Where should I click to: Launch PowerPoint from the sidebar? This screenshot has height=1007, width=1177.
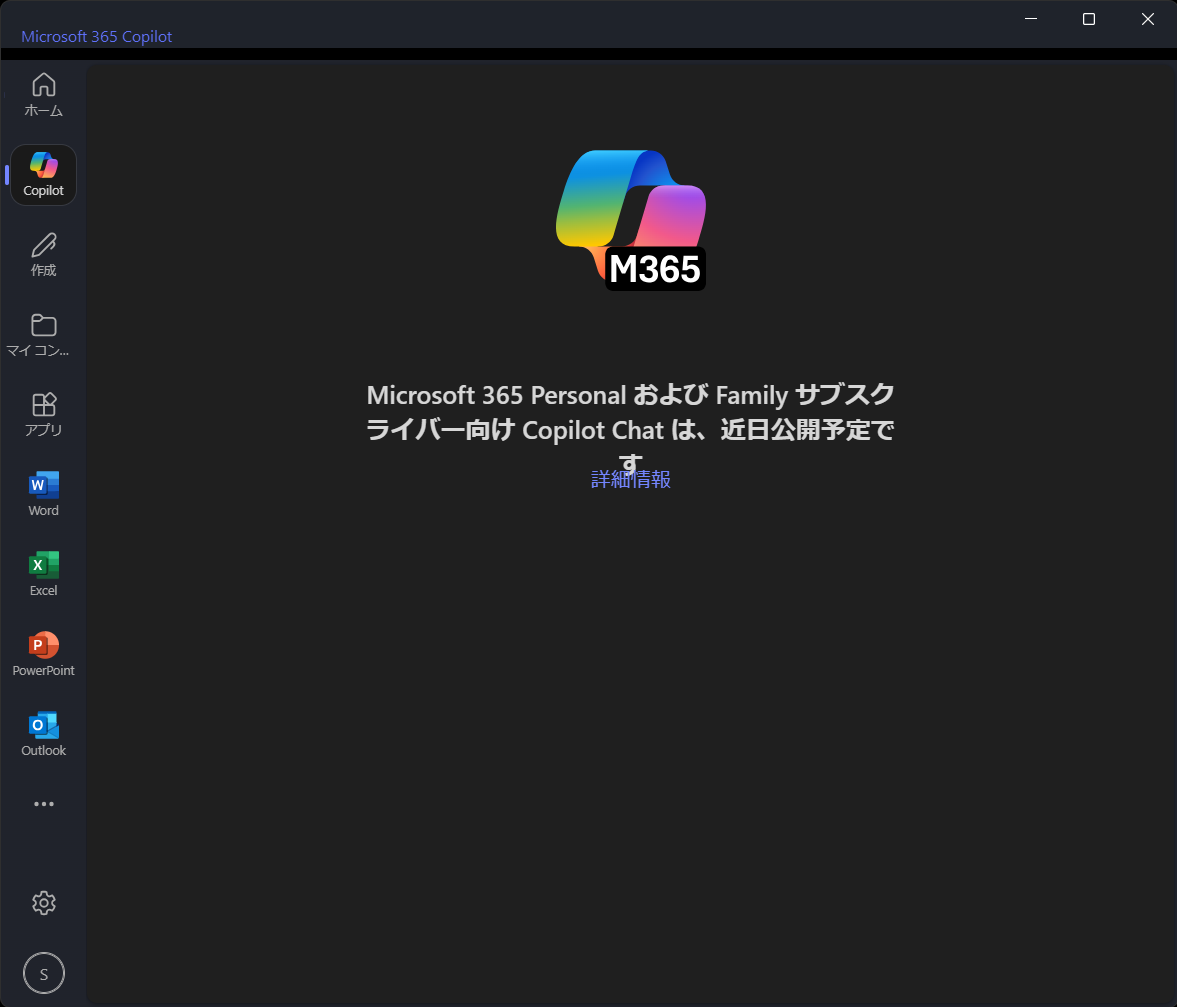pos(44,654)
